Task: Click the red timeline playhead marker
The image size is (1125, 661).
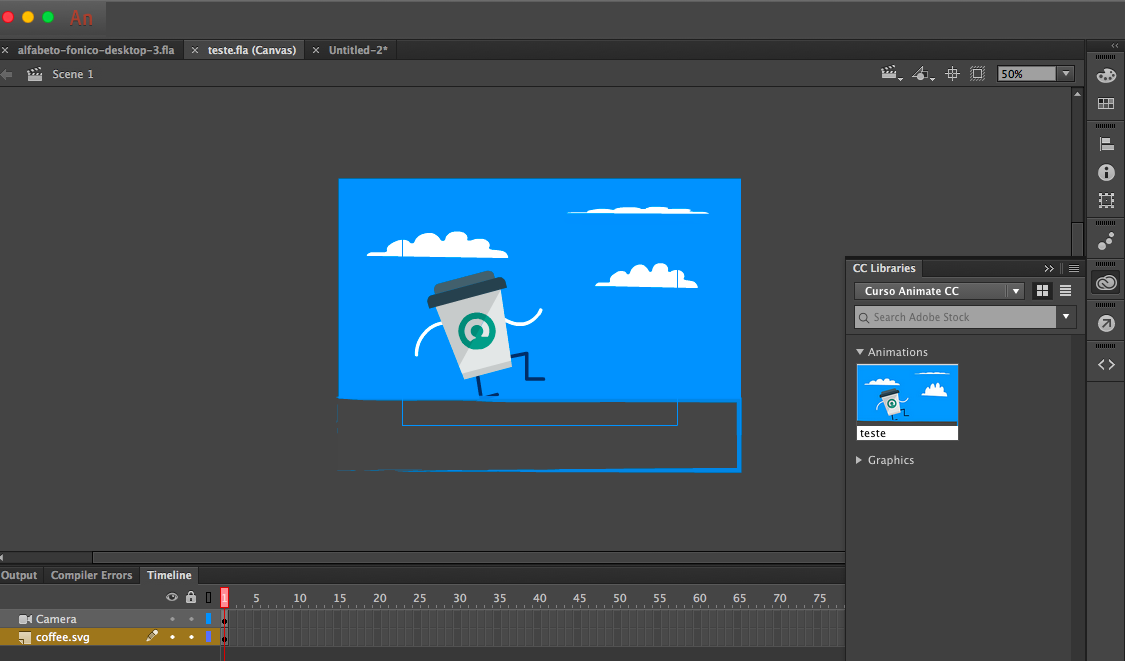Action: (x=225, y=597)
